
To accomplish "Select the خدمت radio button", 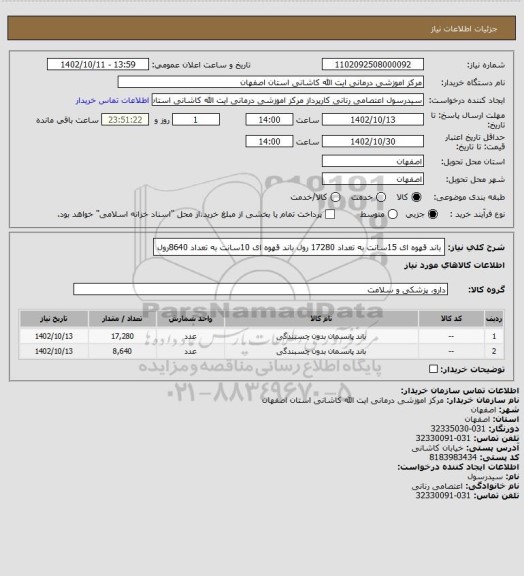I will point(381,197).
